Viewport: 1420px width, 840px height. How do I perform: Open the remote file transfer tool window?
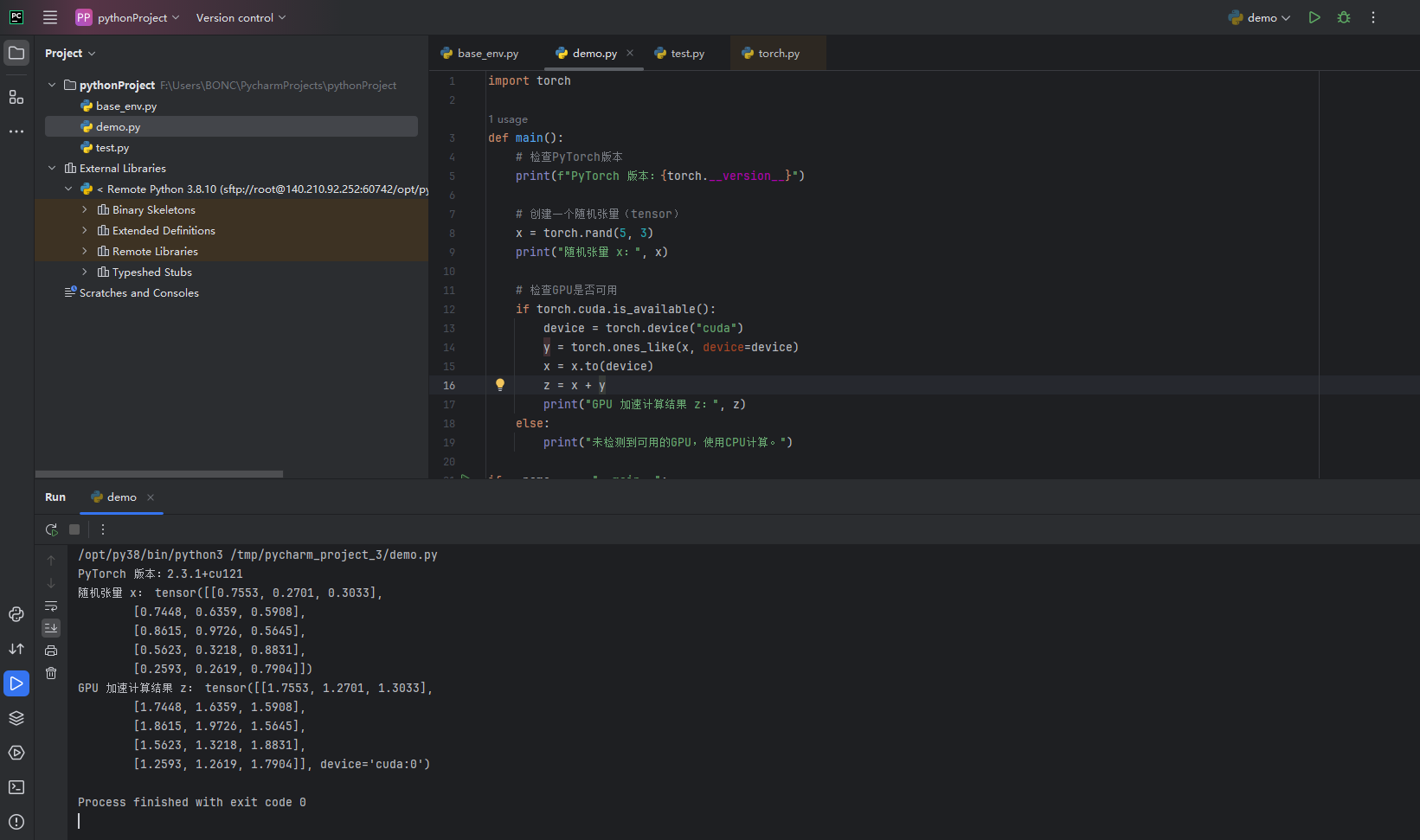point(16,649)
